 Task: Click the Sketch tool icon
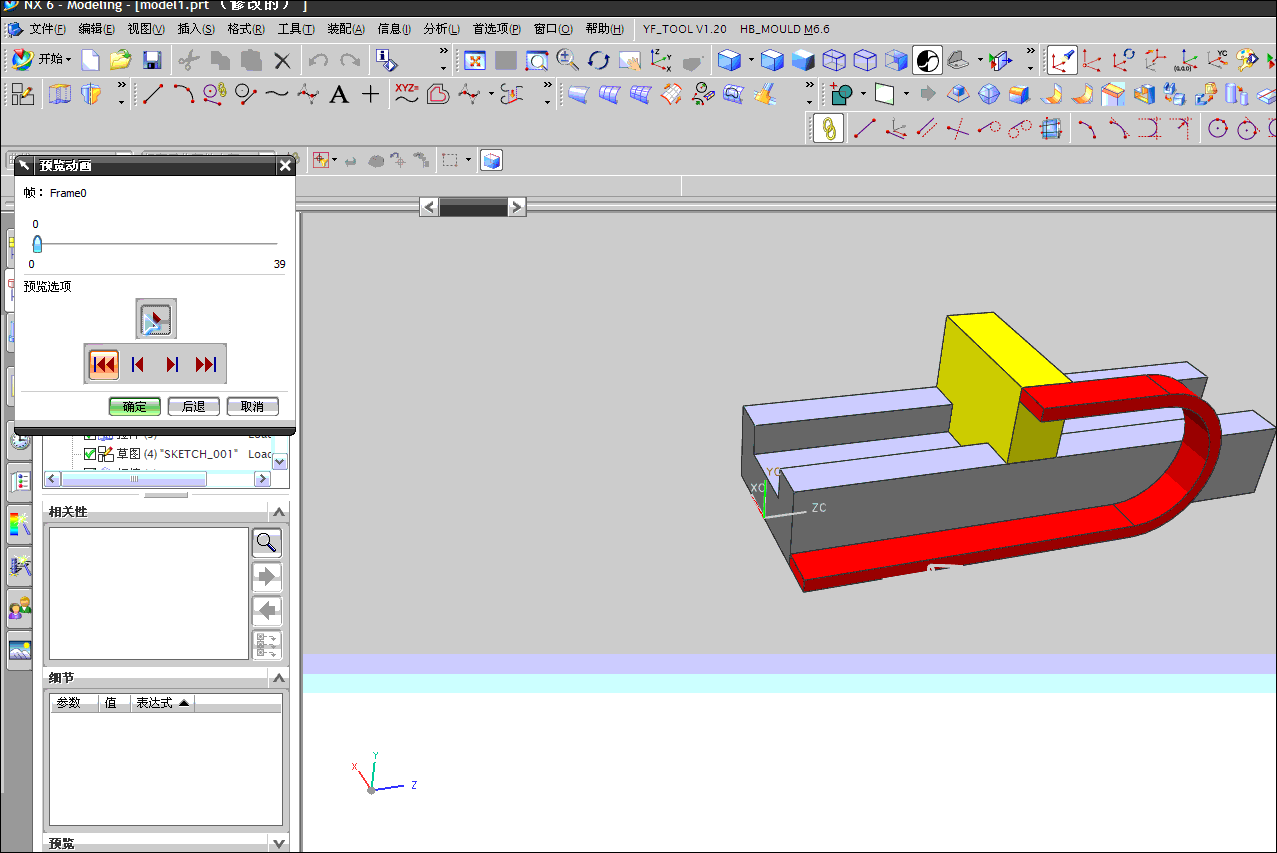point(23,95)
